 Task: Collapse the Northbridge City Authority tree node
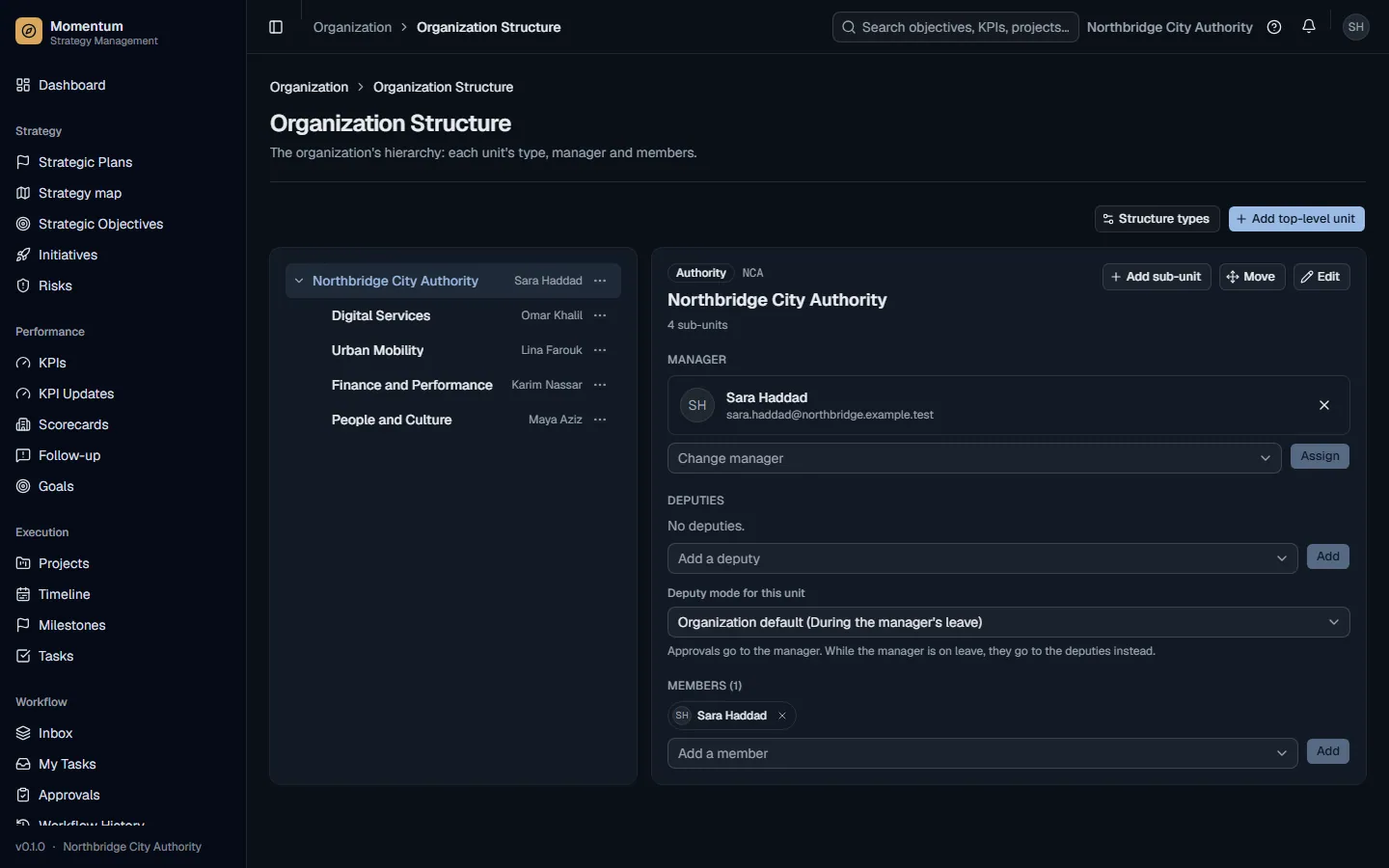click(299, 281)
